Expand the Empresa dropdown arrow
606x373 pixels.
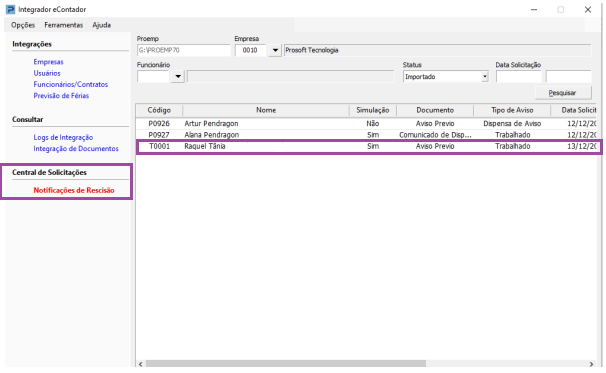(x=275, y=50)
